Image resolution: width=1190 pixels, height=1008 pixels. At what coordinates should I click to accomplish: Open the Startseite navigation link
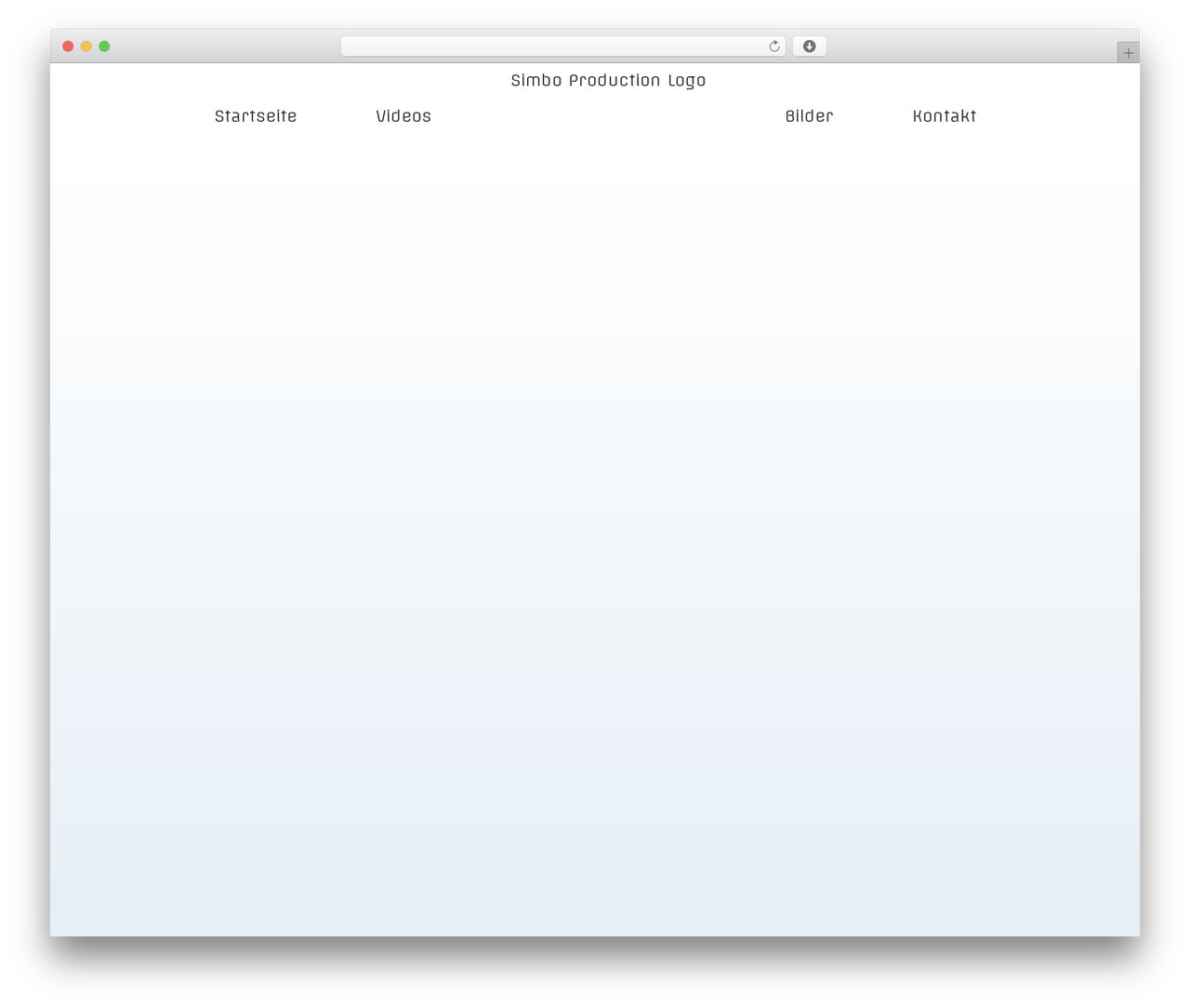click(x=256, y=116)
